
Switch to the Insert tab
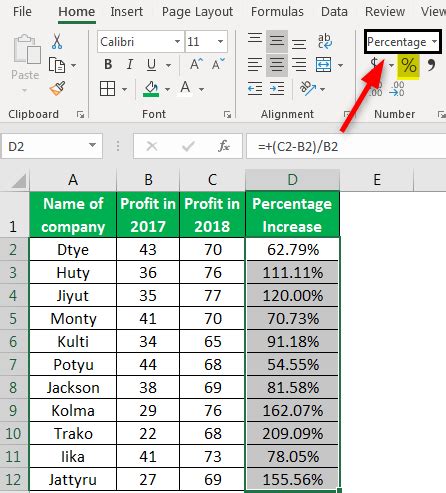pyautogui.click(x=126, y=12)
